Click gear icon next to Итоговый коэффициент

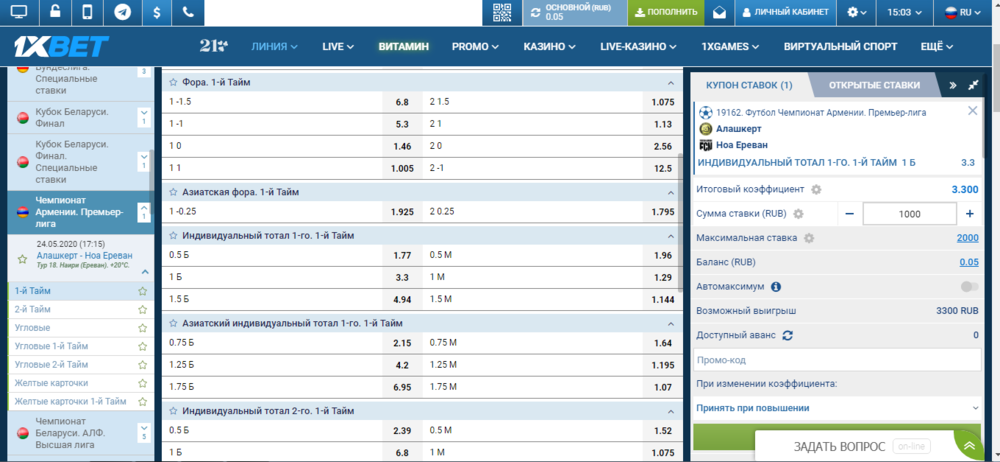816,190
